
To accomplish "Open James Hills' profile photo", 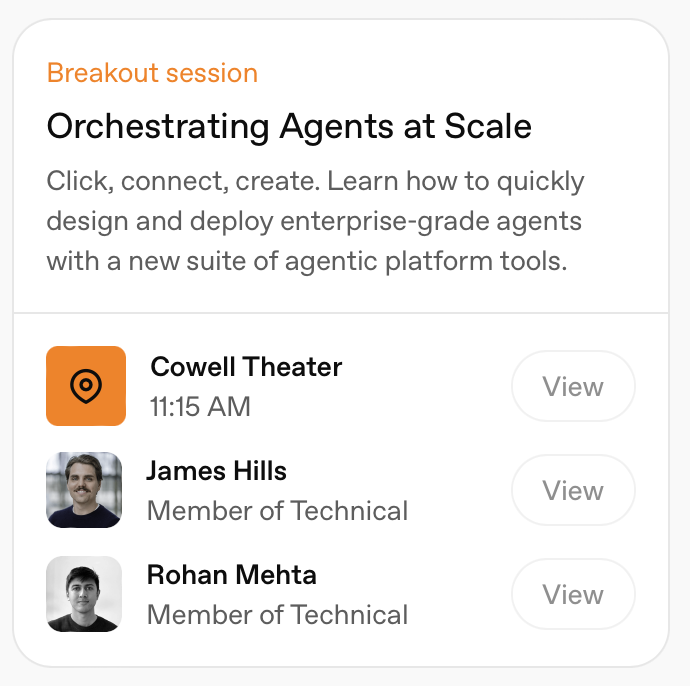I will [x=84, y=490].
